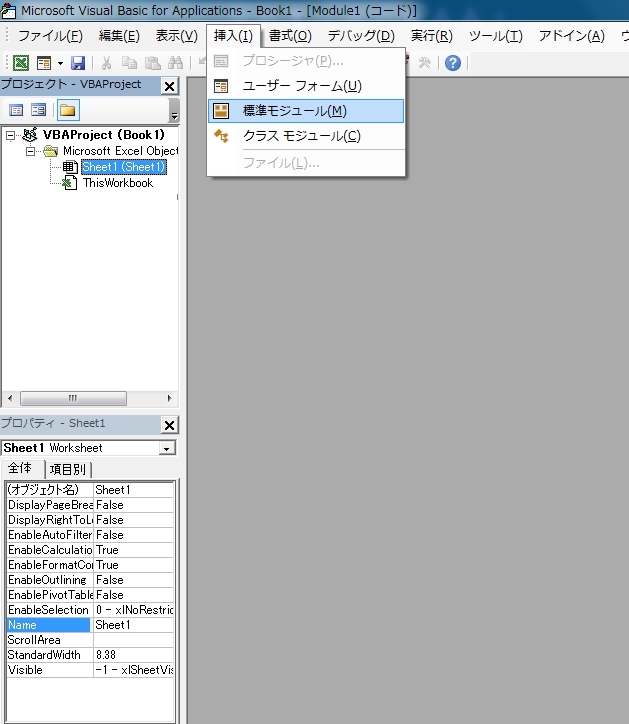Collapse the VBAProject (Book1) tree node

pyautogui.click(x=10, y=135)
